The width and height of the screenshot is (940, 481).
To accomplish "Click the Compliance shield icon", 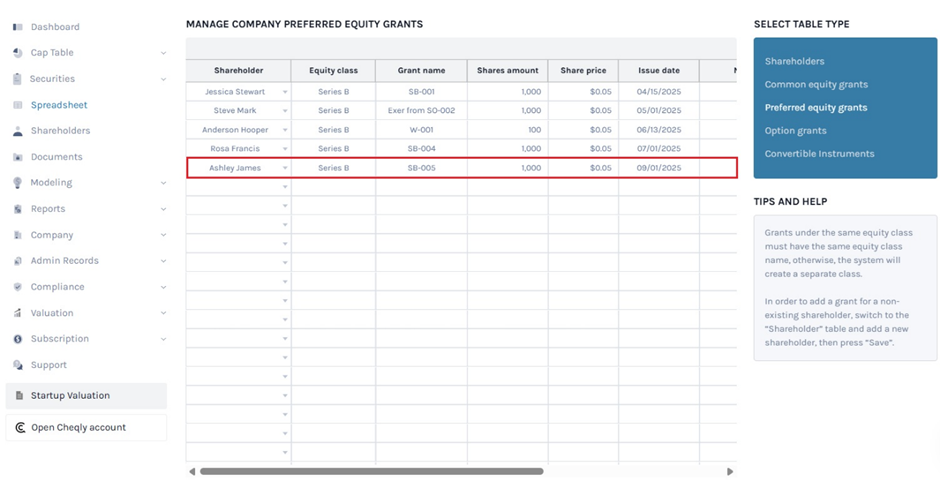I will click(x=18, y=287).
